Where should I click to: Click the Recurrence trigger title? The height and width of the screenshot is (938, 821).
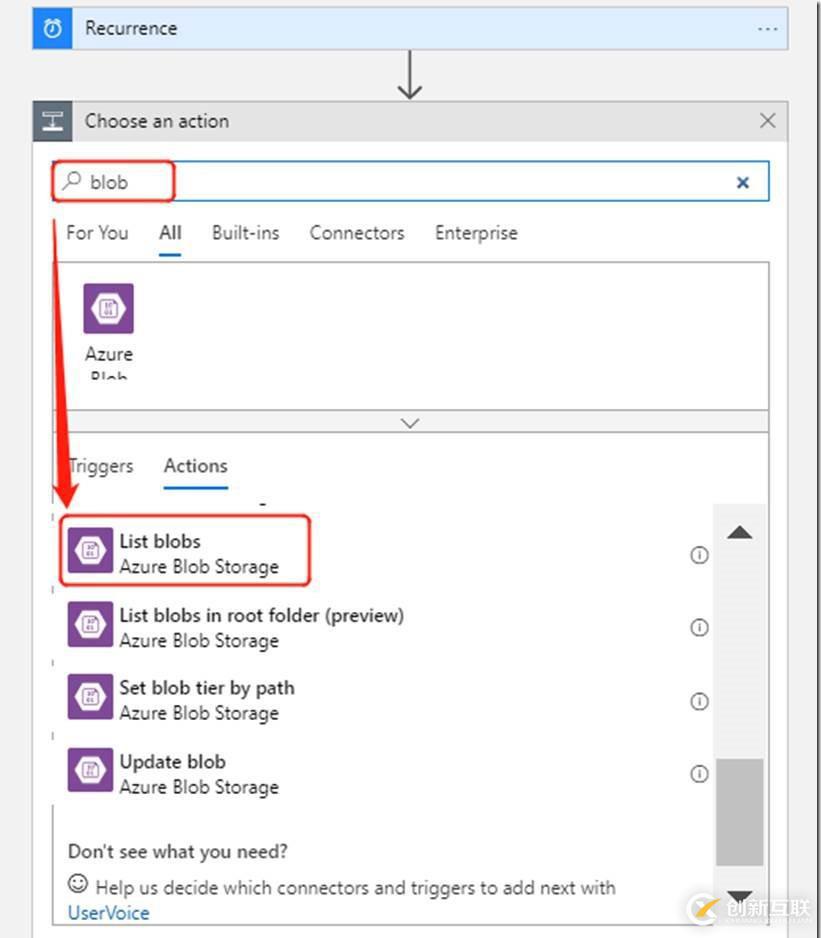click(131, 28)
